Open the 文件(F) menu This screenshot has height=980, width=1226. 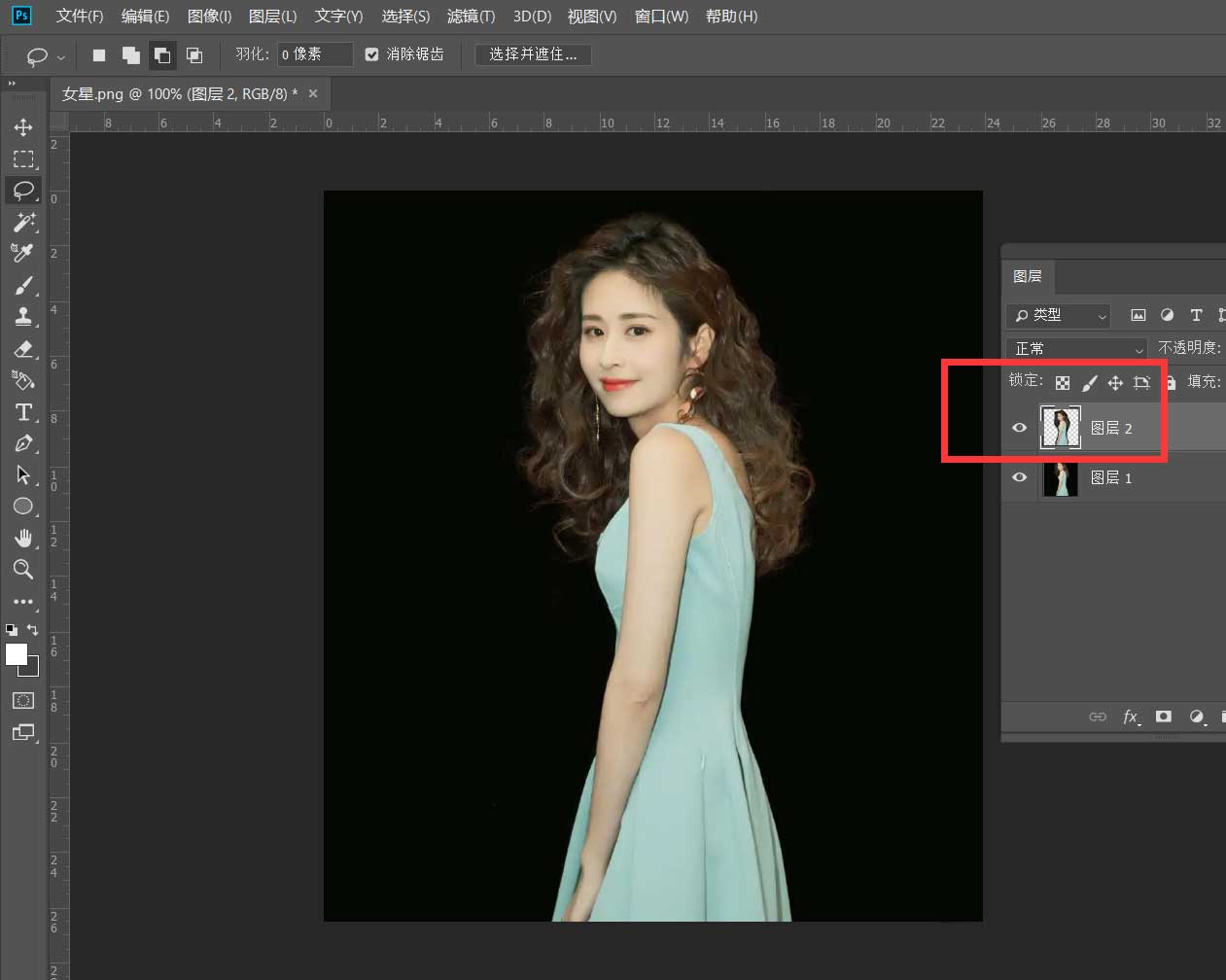coord(80,17)
